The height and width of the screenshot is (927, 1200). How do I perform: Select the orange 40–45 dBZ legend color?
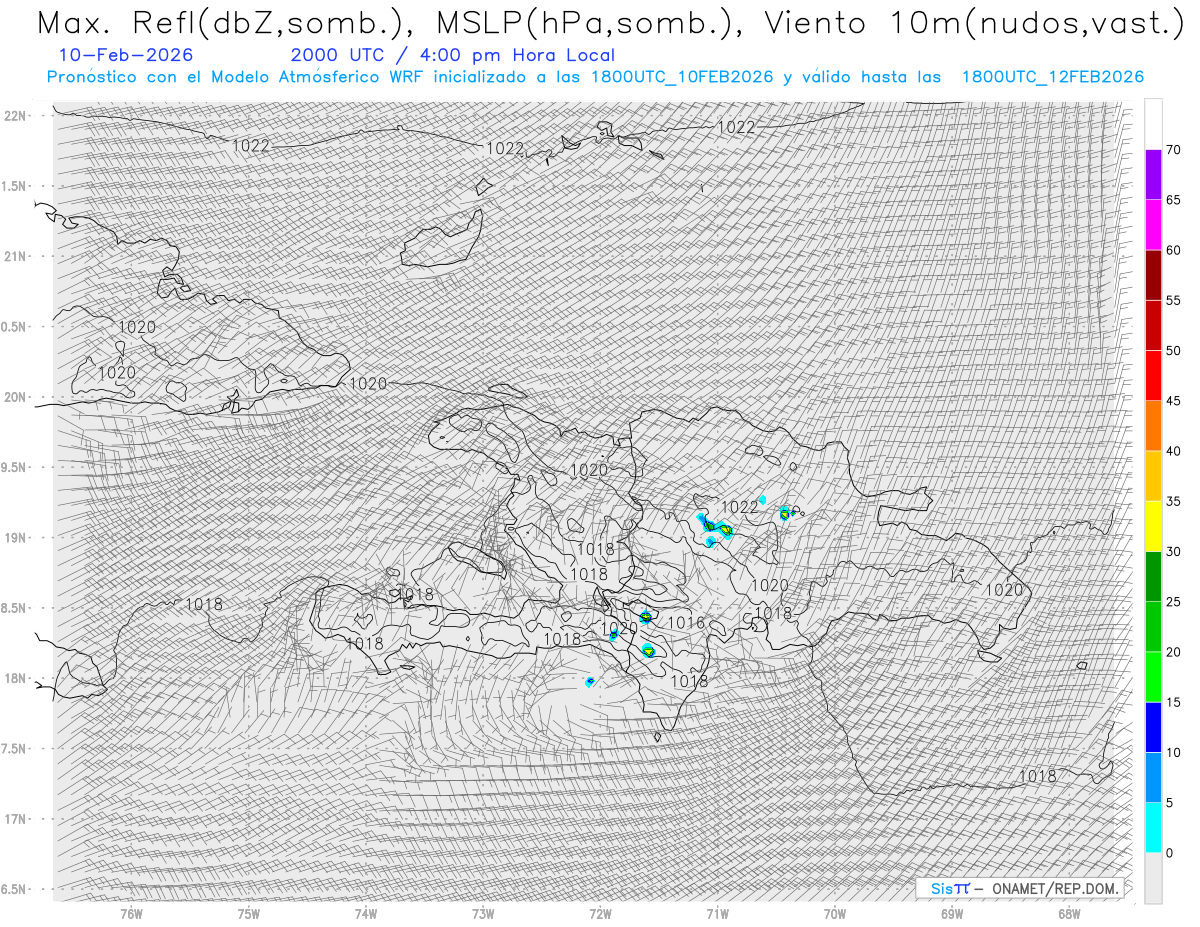pyautogui.click(x=1153, y=426)
